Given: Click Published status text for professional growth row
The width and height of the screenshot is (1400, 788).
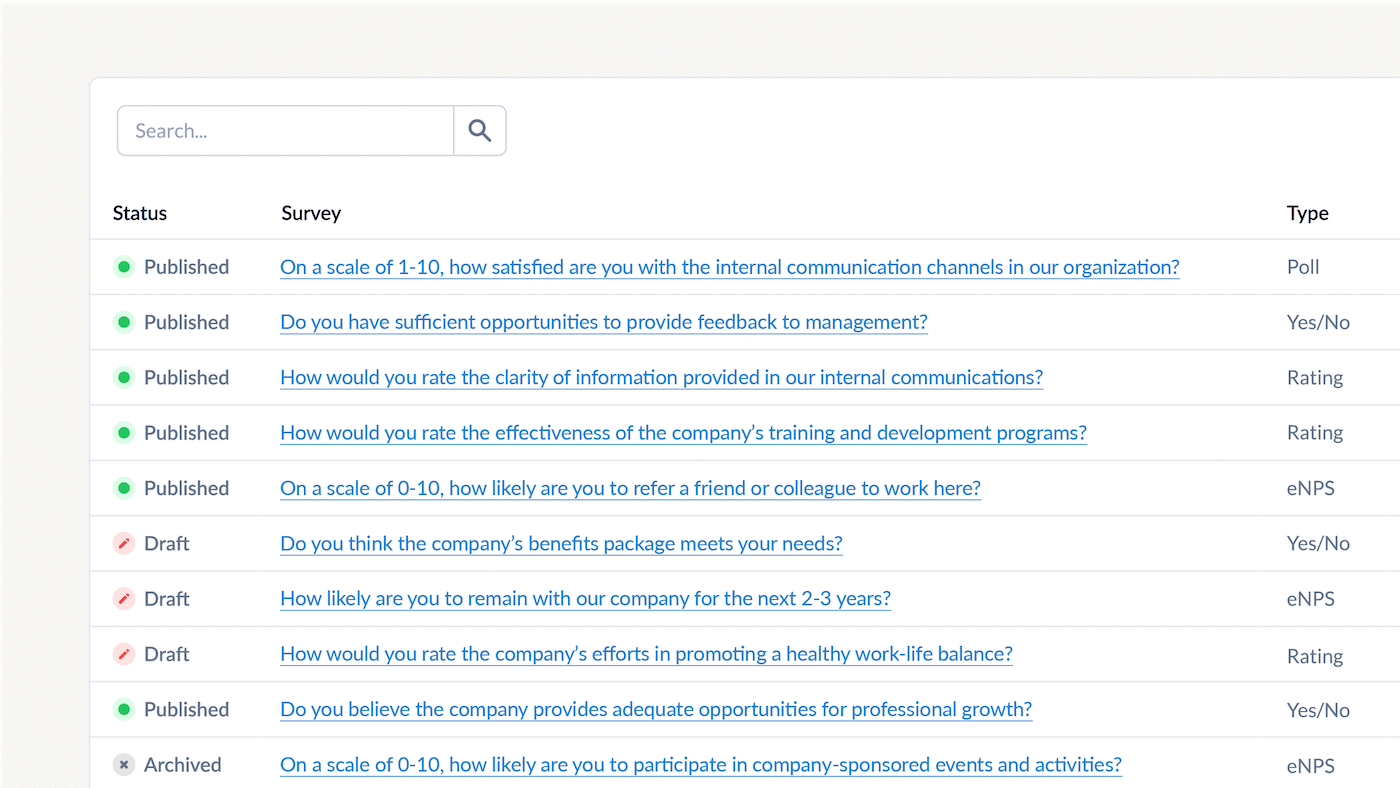Looking at the screenshot, I should (186, 709).
